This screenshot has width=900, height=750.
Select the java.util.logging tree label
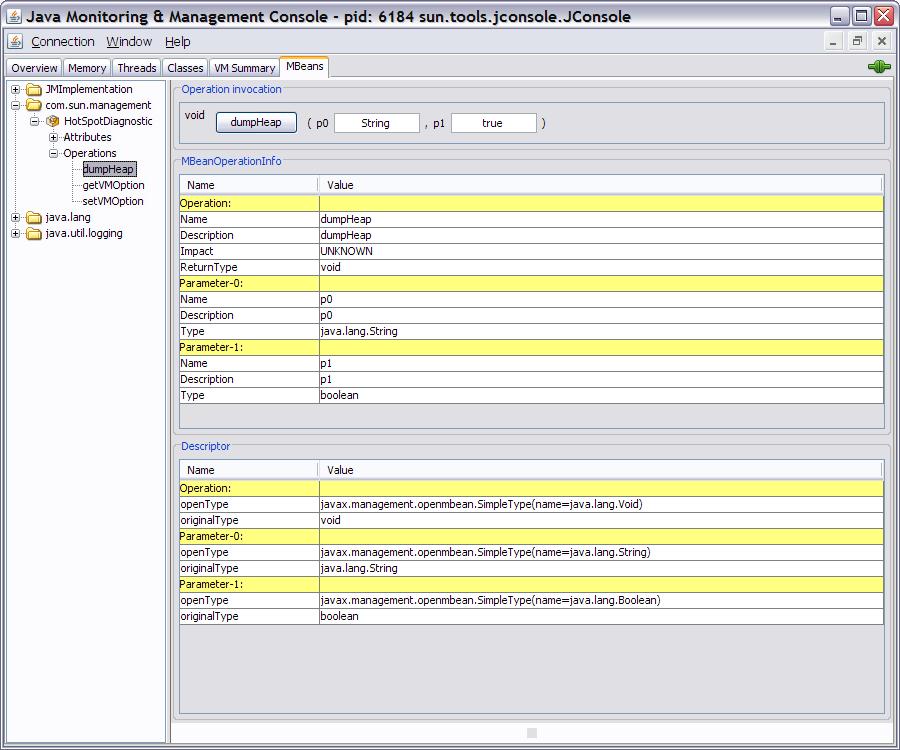[x=84, y=234]
